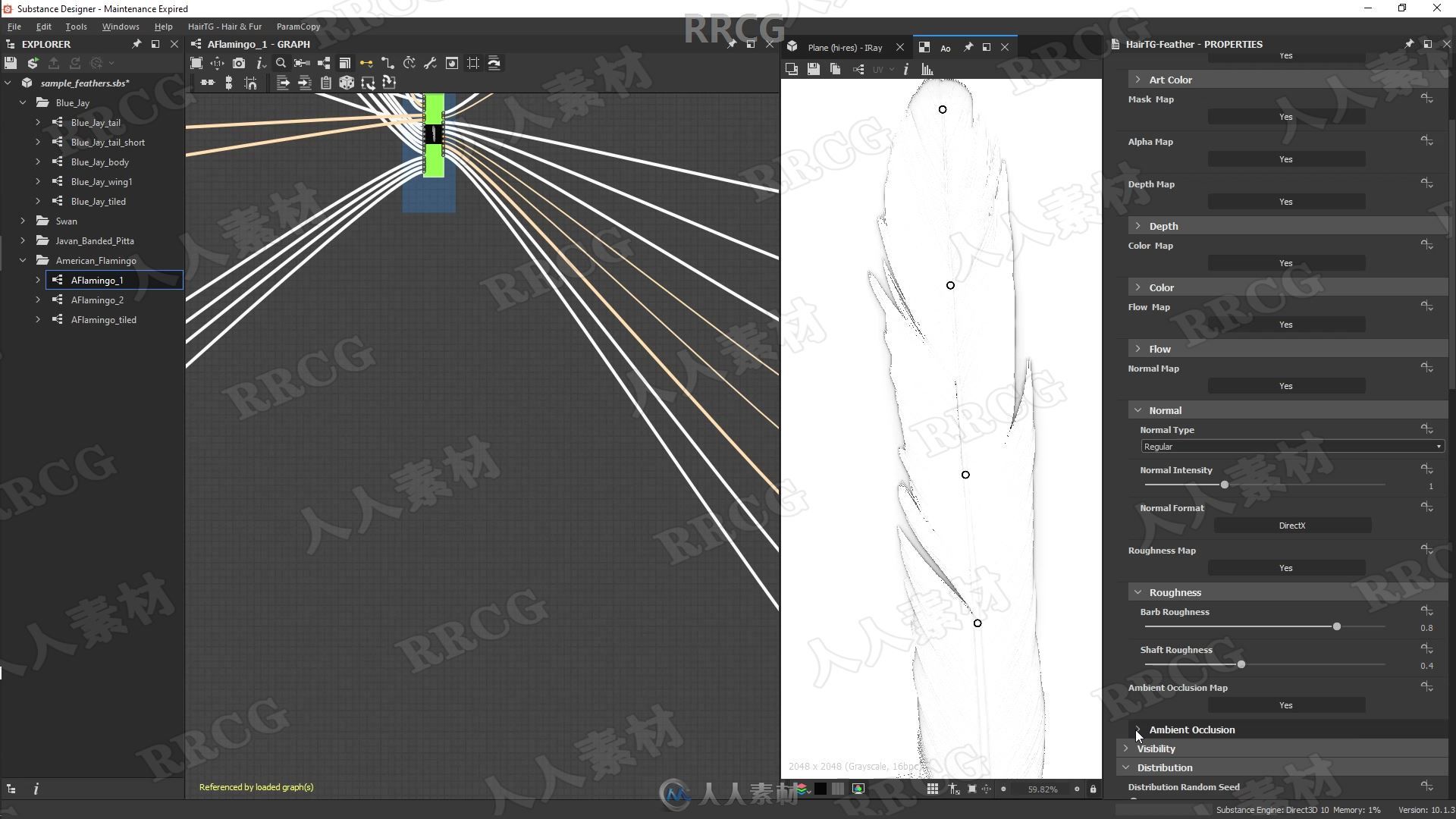Screen dimensions: 1456x819
Task: Select the frame selected nodes icon
Action: [x=472, y=63]
